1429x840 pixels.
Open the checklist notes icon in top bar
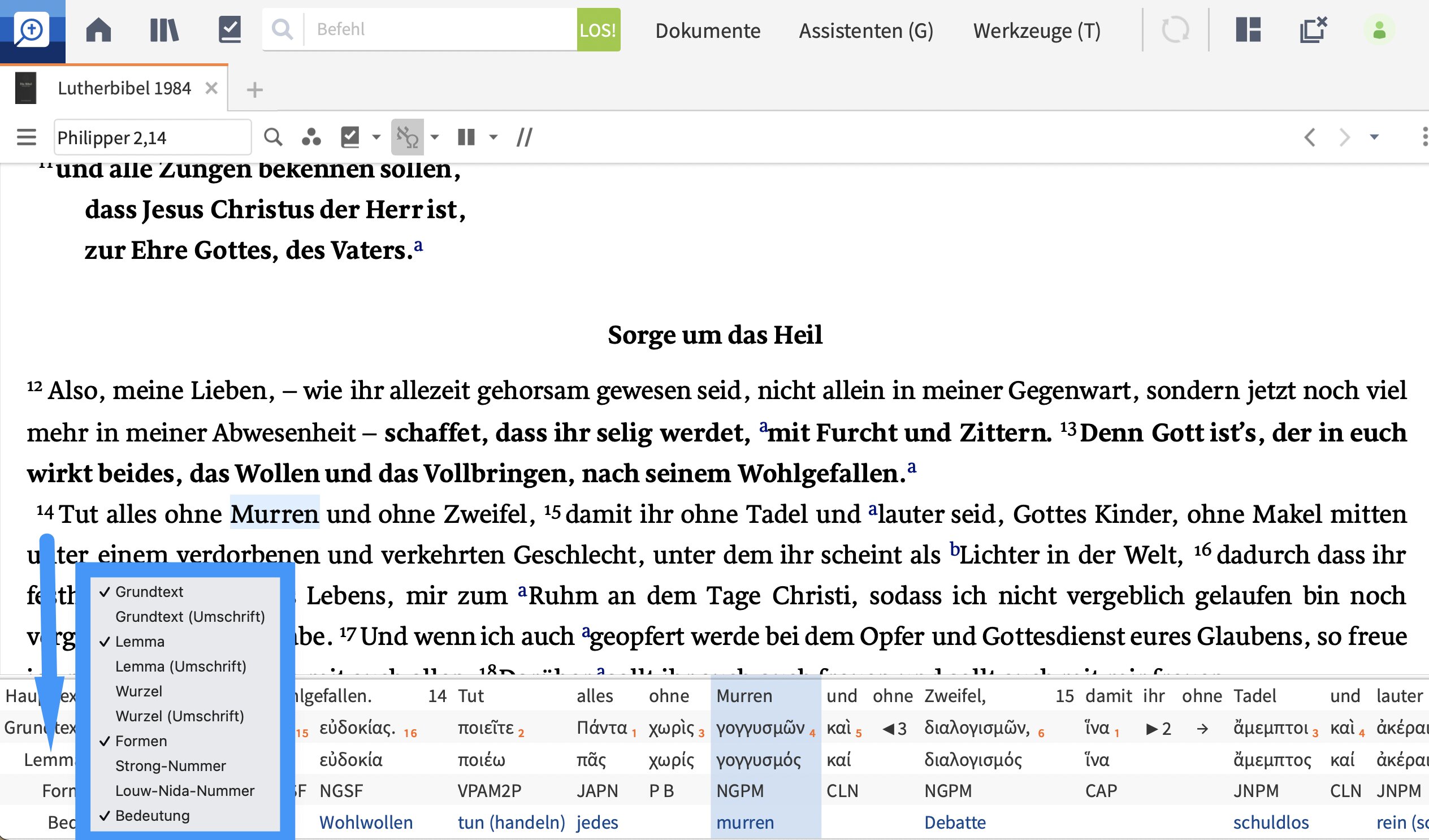pyautogui.click(x=229, y=29)
